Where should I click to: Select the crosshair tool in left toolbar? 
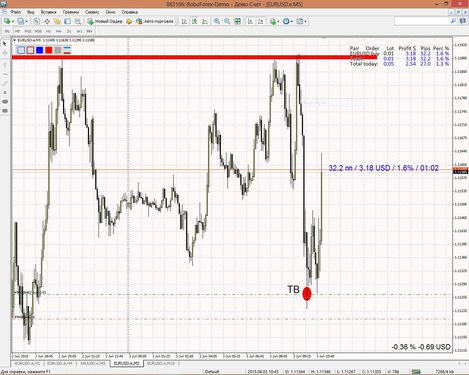pyautogui.click(x=5, y=53)
